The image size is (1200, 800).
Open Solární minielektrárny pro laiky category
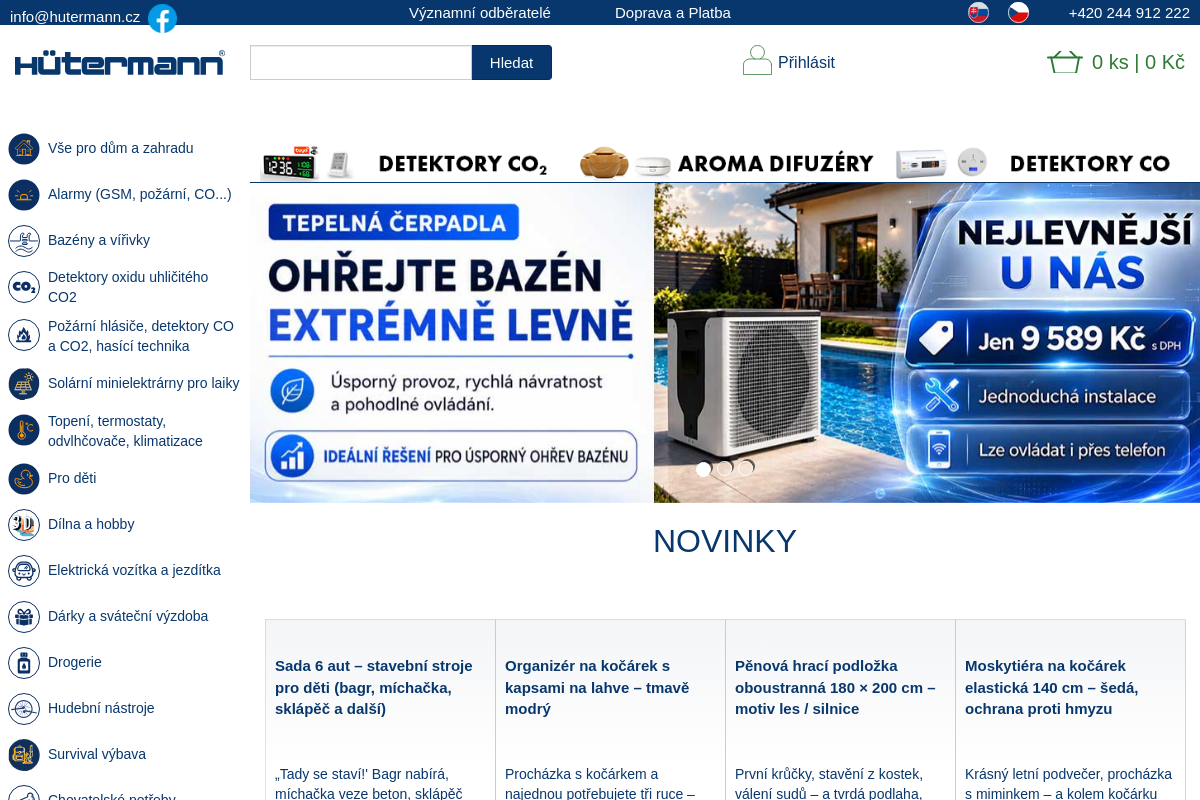point(144,383)
